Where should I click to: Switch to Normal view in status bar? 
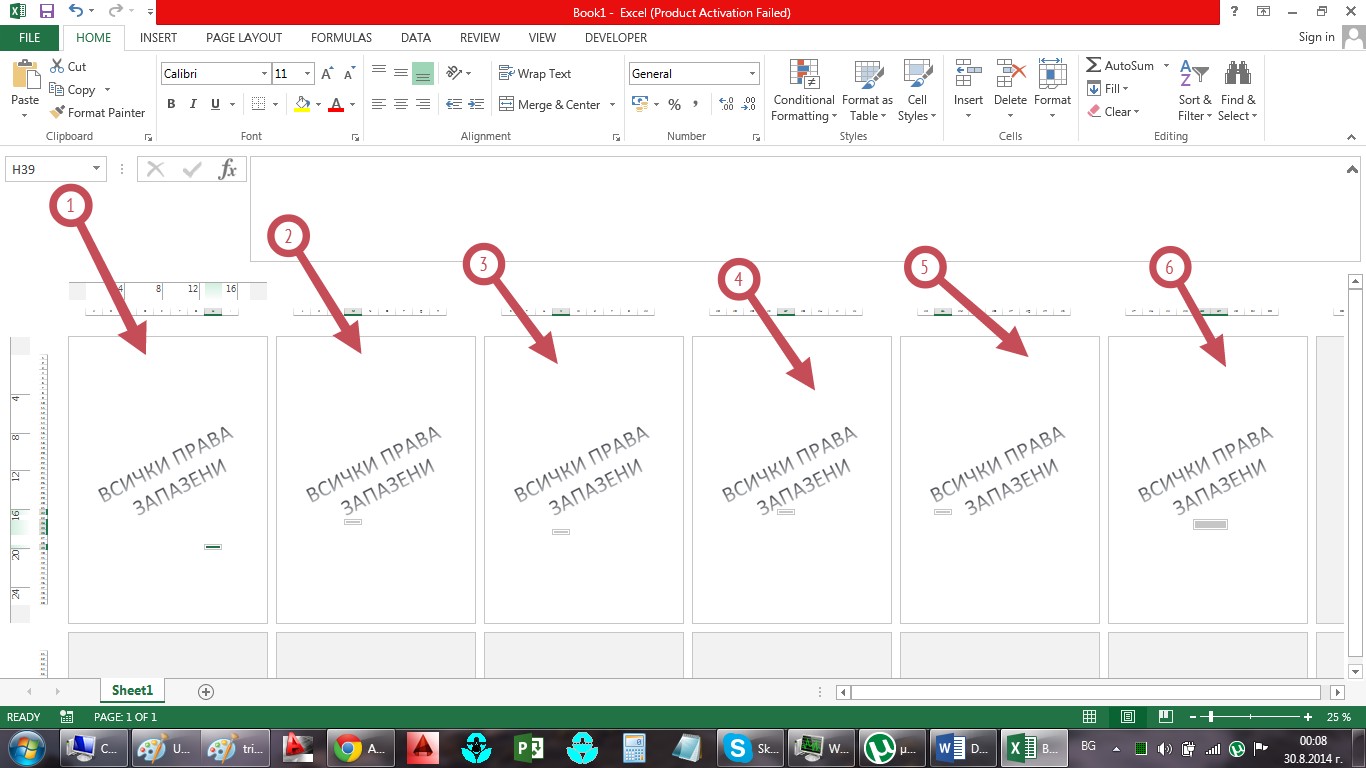coord(1089,717)
